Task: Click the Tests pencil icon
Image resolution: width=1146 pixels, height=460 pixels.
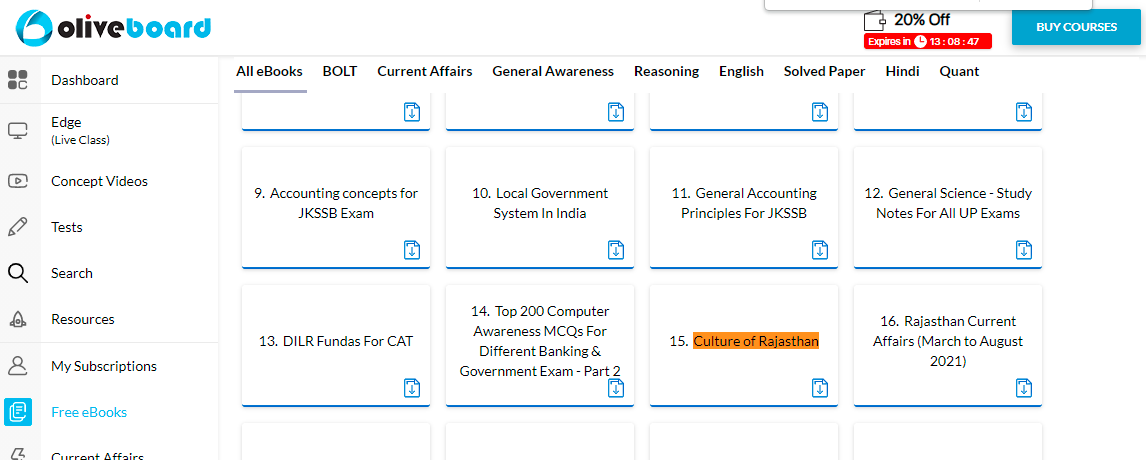Action: coord(18,227)
